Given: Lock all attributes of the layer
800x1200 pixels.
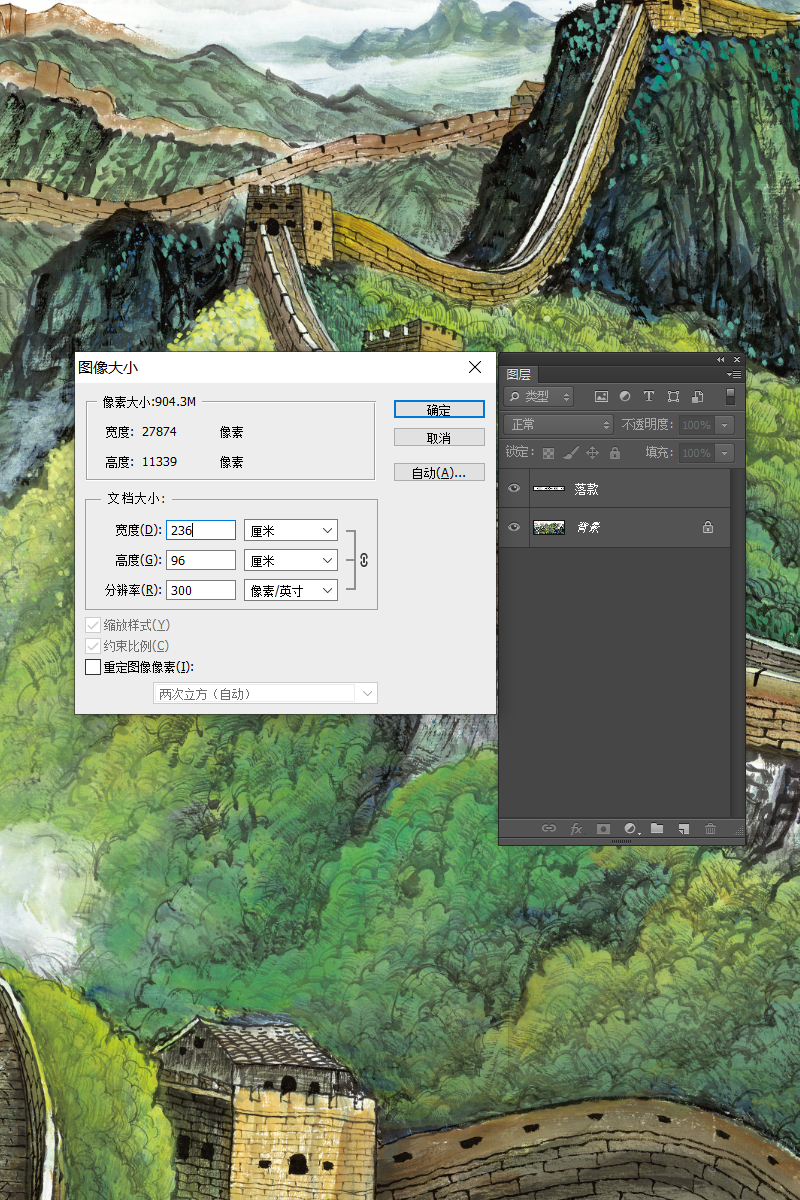Looking at the screenshot, I should [x=614, y=453].
